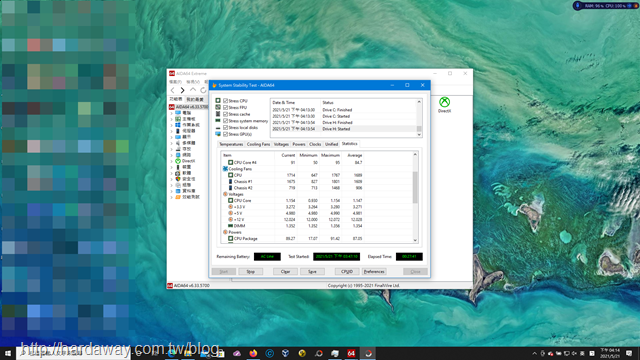Switch to the Clocks tab
640x360 pixels.
315,144
